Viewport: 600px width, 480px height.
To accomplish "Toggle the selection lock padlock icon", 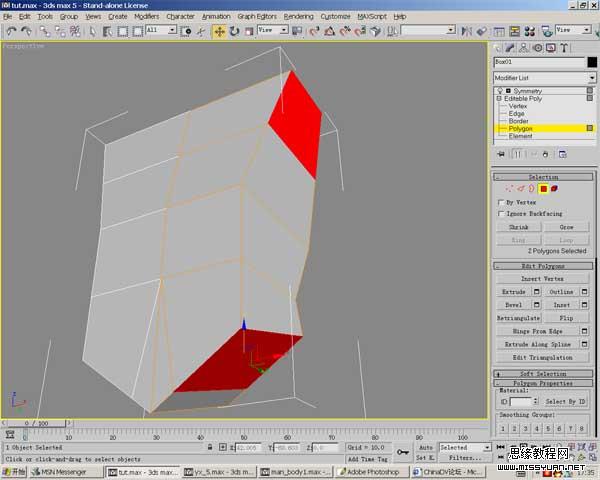I will pos(210,447).
